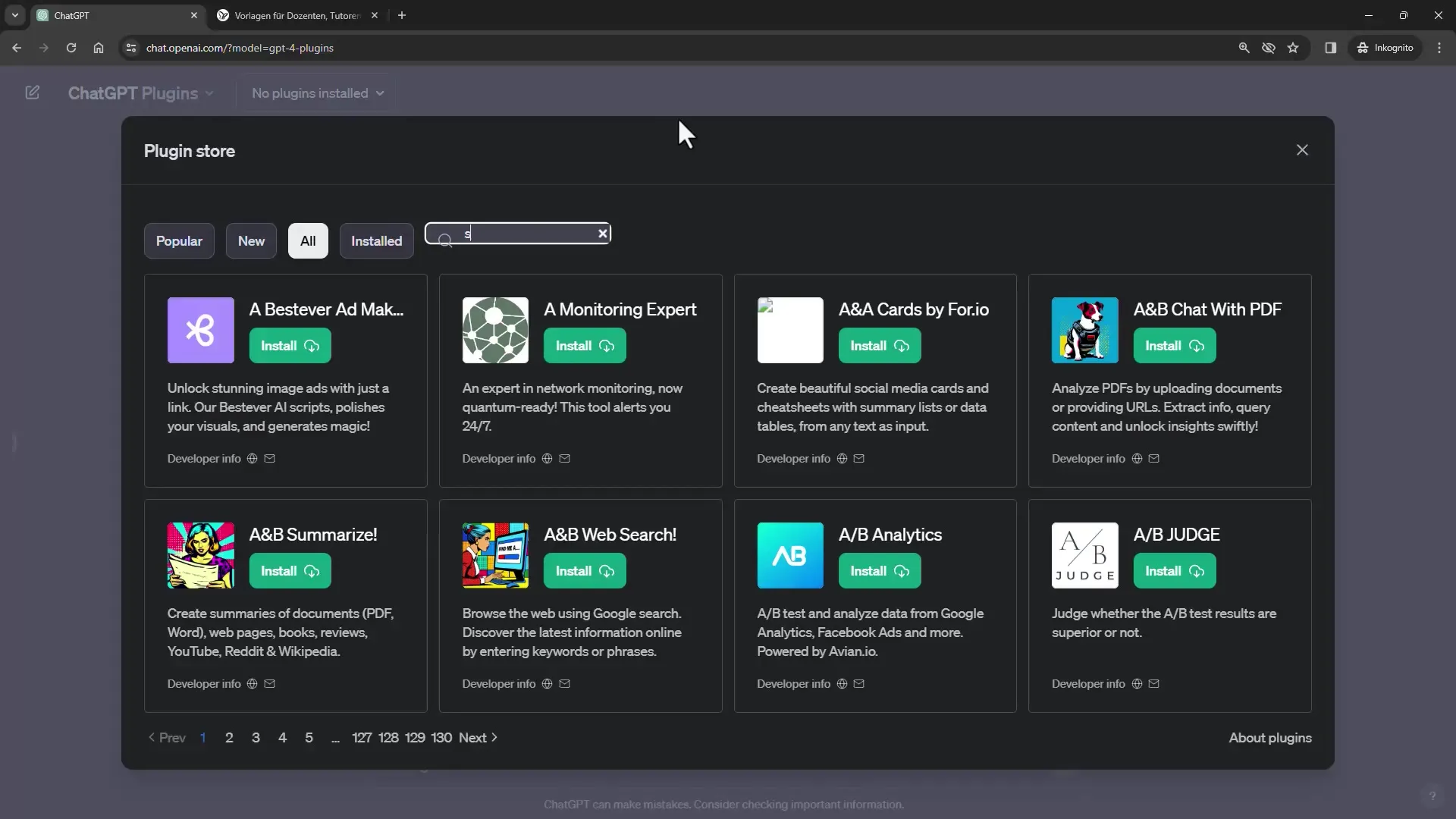This screenshot has width=1456, height=819.
Task: Go to Next page of plugins
Action: point(478,738)
